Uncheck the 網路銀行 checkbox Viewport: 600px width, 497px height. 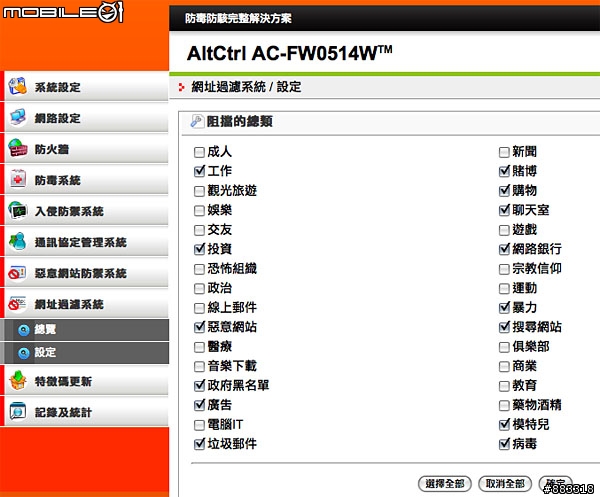click(504, 249)
